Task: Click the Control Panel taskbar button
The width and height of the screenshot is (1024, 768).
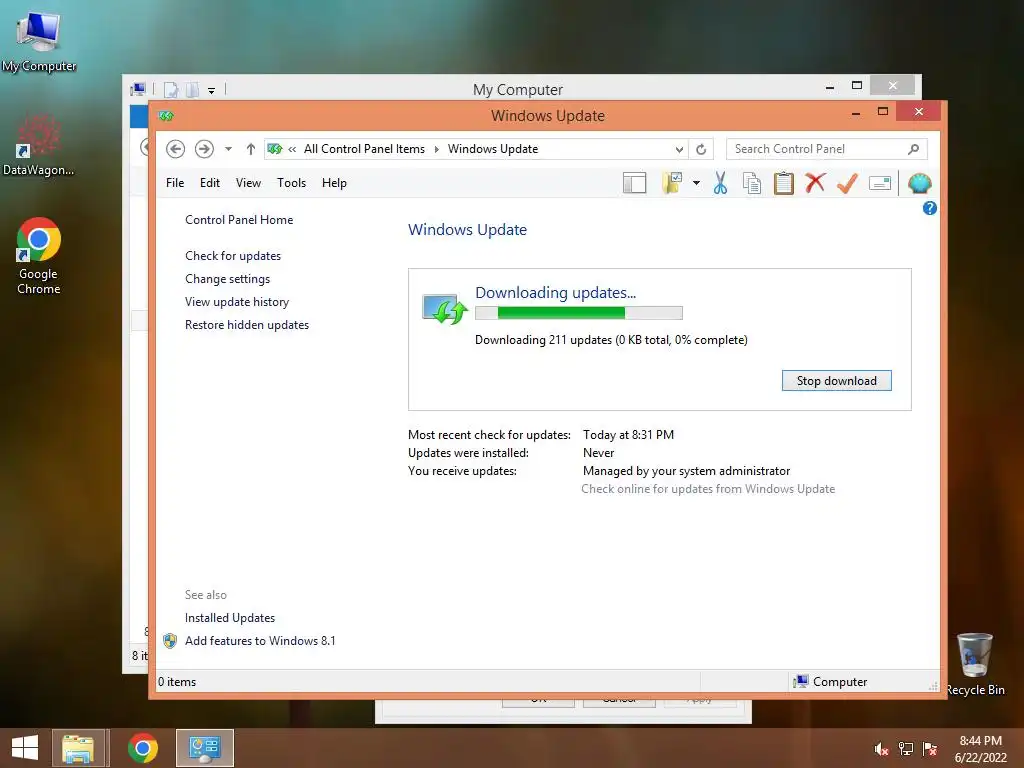Action: 204,748
